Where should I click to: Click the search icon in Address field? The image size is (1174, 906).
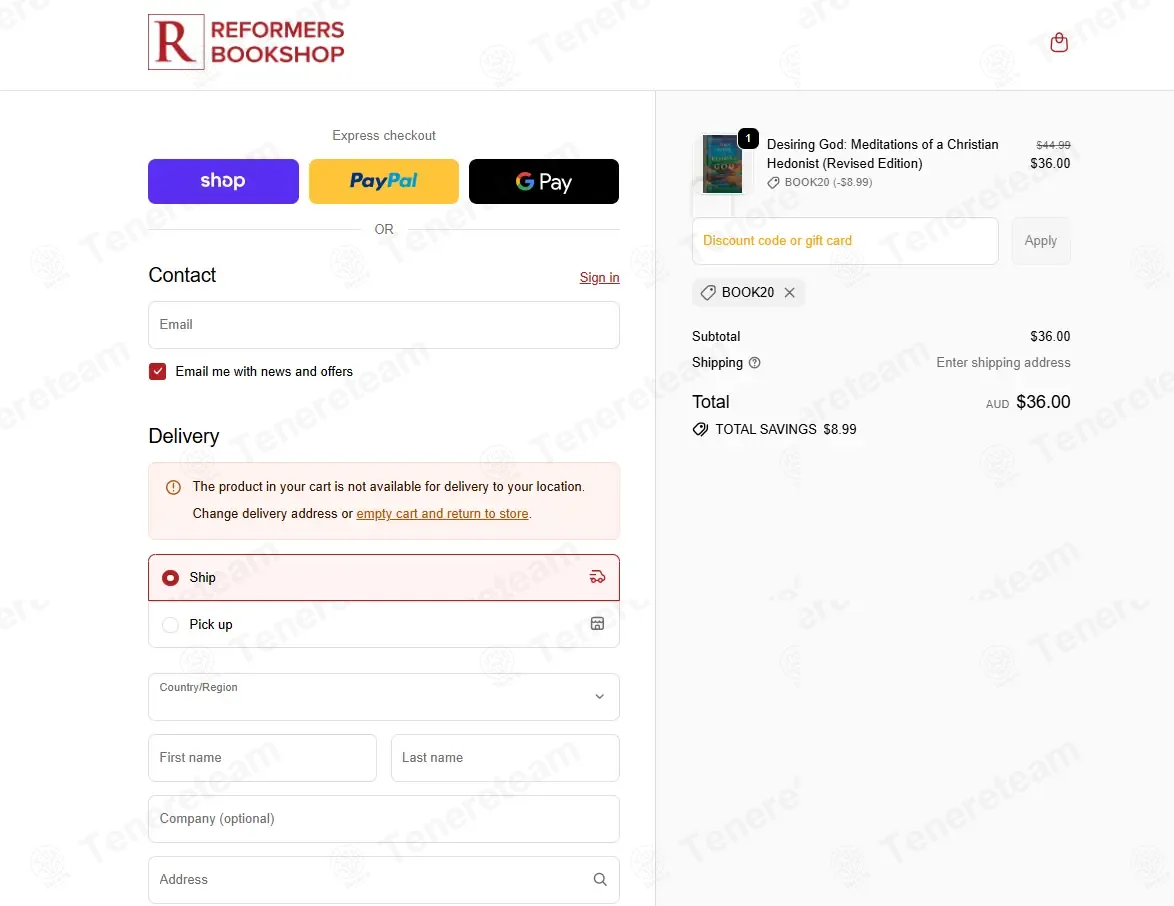[600, 879]
